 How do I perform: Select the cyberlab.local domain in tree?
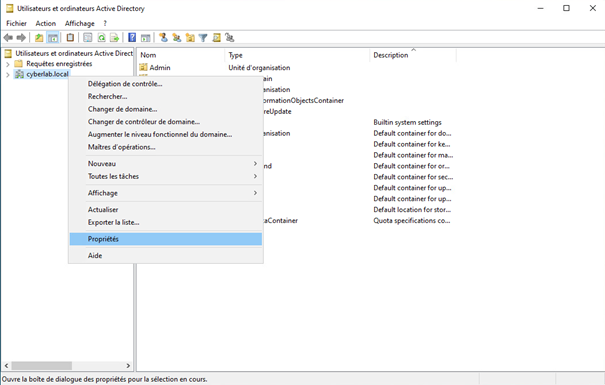tap(47, 74)
